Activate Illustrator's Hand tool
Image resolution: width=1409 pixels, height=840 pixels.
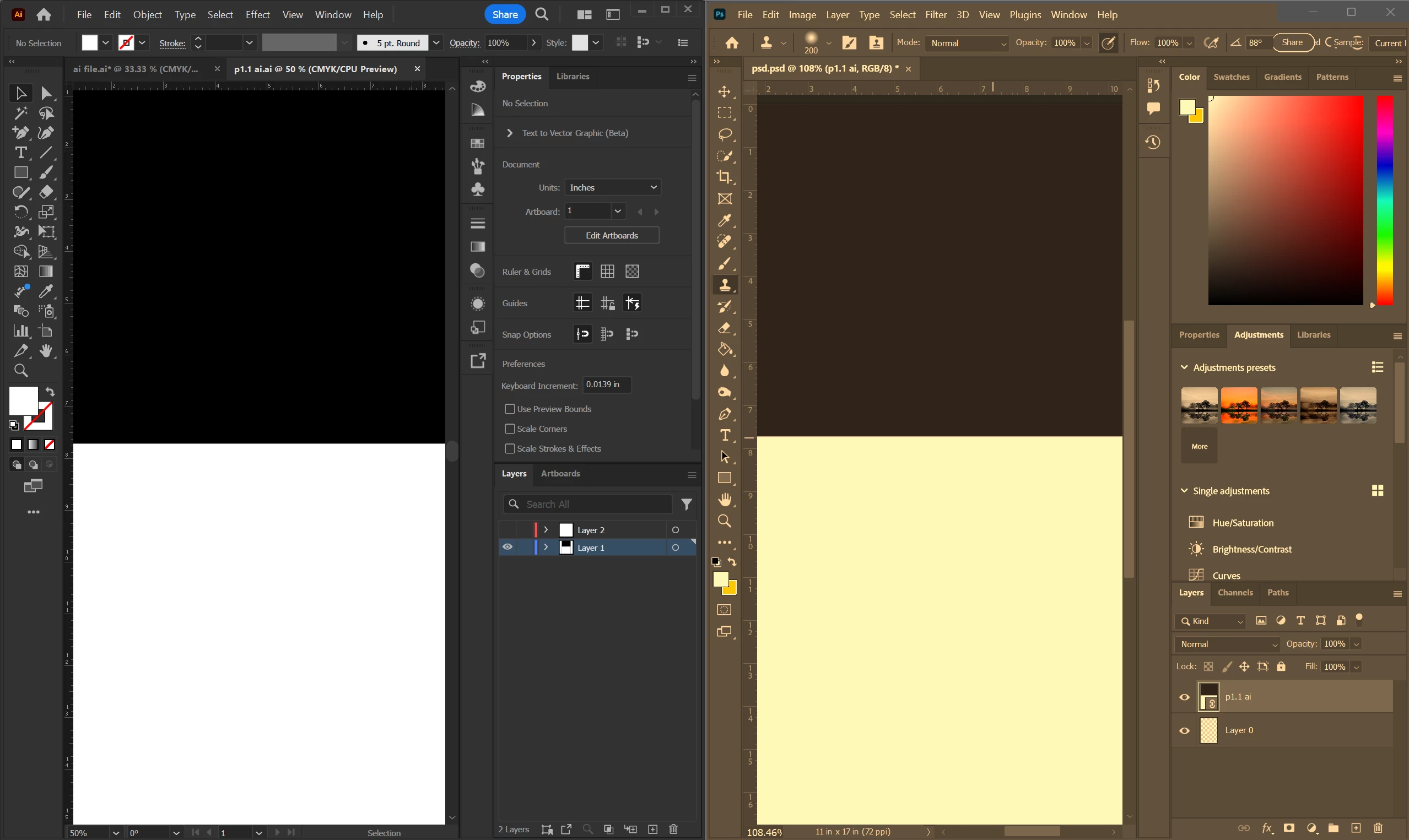pyautogui.click(x=46, y=351)
